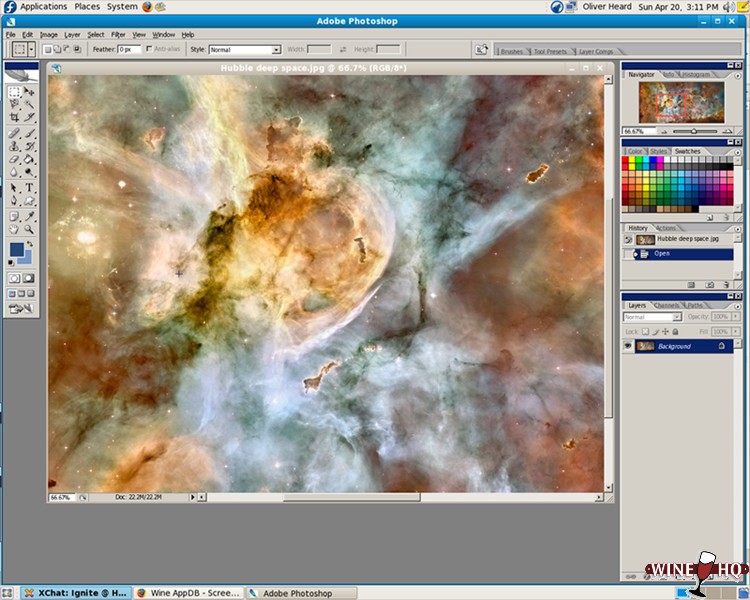Select the Healing Brush tool

[x=14, y=133]
